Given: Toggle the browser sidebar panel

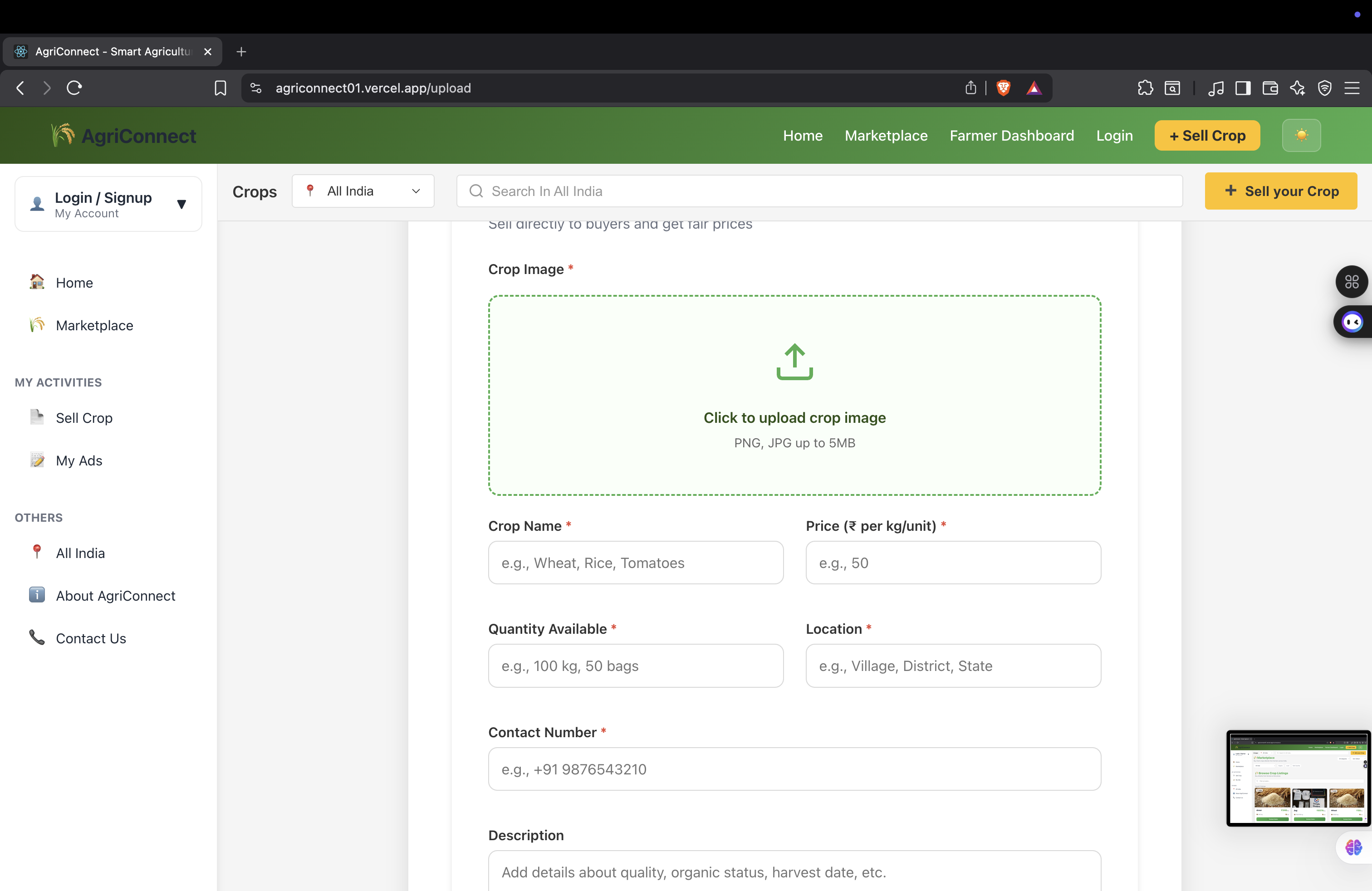Looking at the screenshot, I should coord(1243,88).
